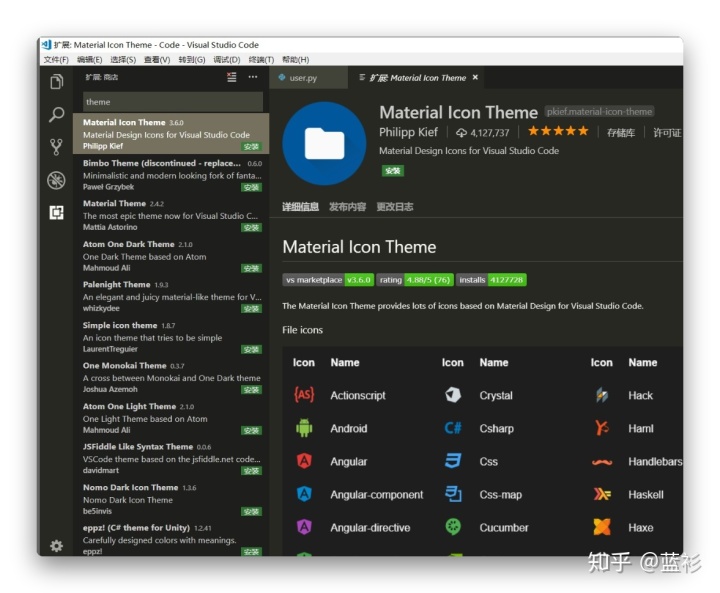Clear extension search results icon
720x593 pixels.
(232, 77)
